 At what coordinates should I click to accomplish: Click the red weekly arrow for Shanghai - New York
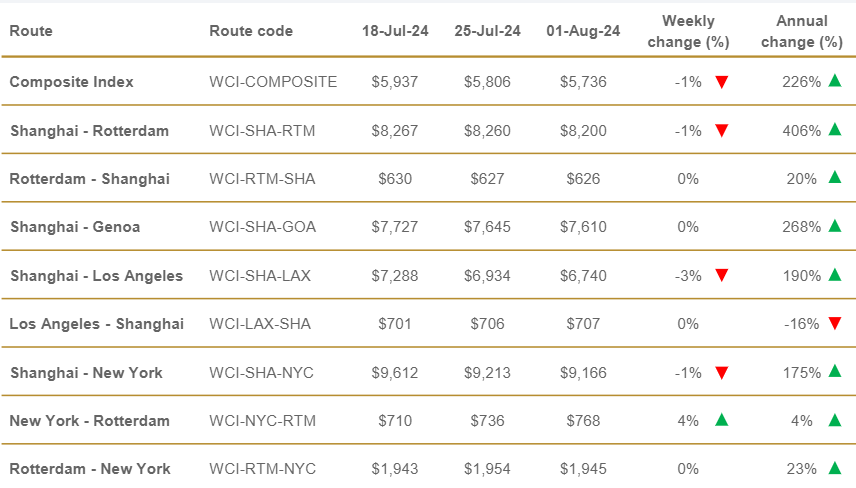(x=721, y=372)
